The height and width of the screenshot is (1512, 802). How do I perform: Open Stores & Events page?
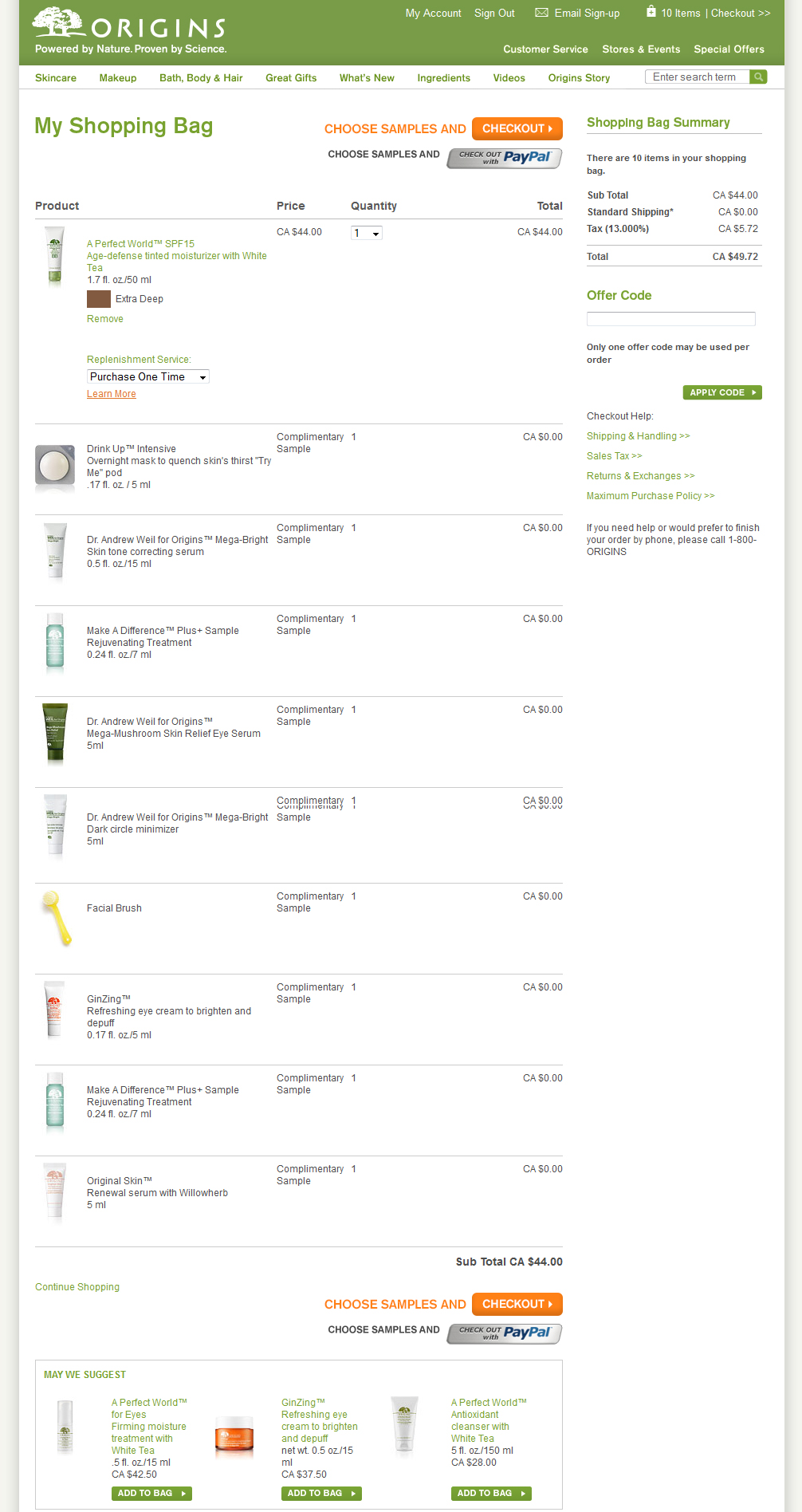[x=641, y=49]
